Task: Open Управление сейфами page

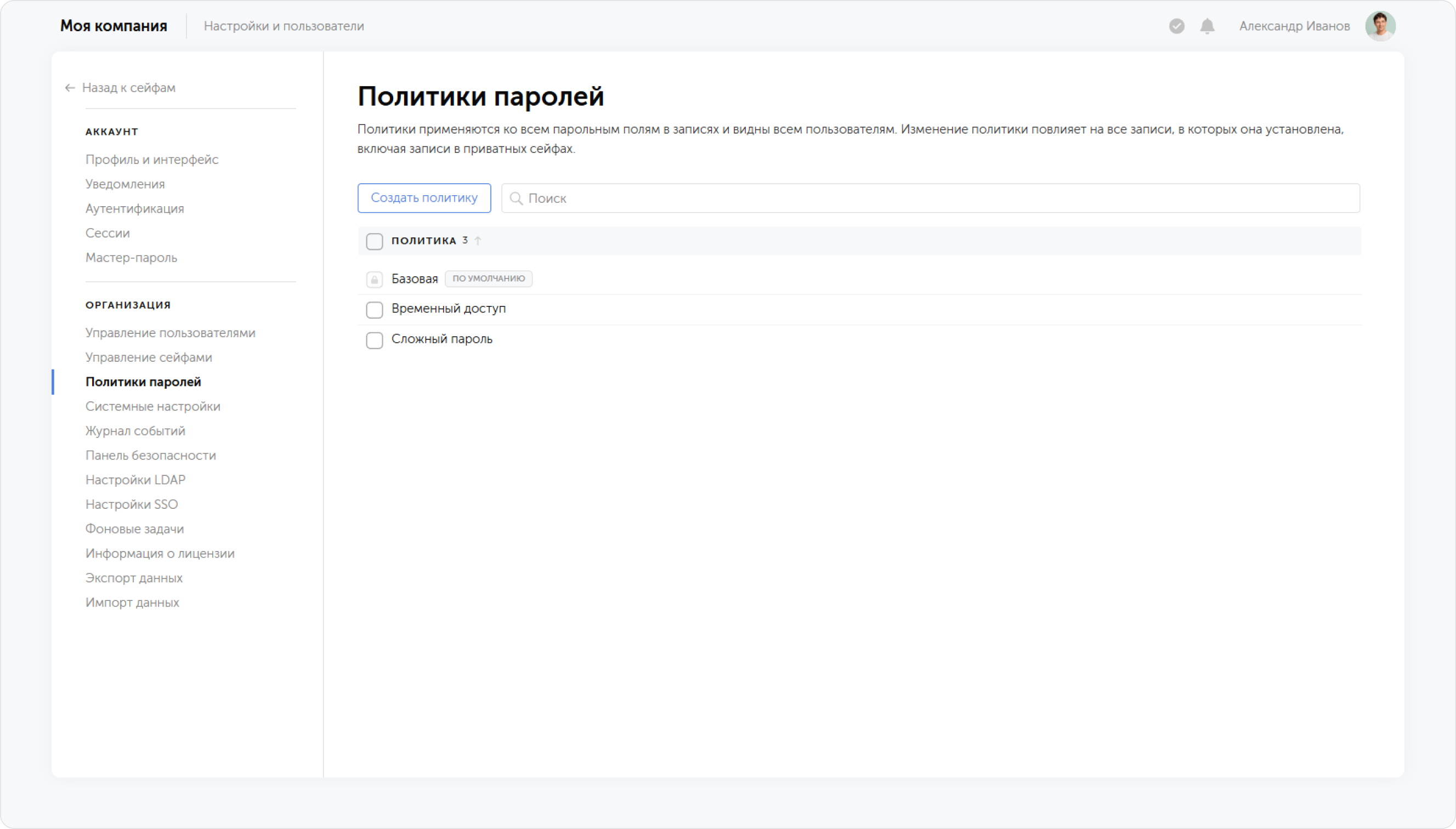Action: pyautogui.click(x=149, y=357)
